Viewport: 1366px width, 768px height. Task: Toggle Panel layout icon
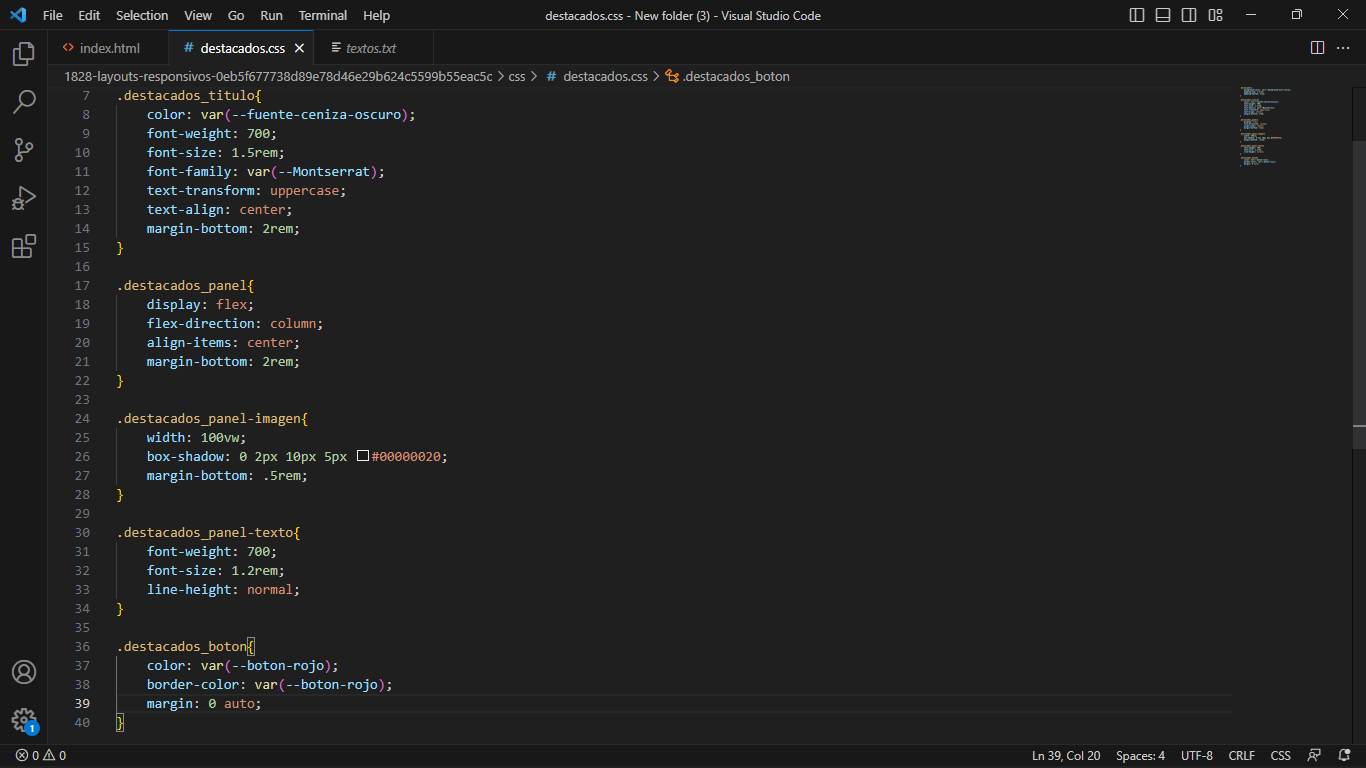coord(1163,15)
